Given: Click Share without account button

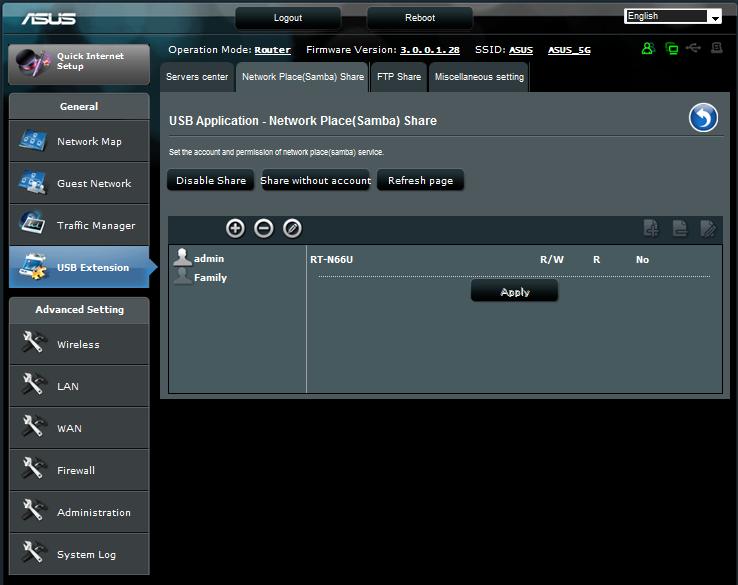Looking at the screenshot, I should pos(315,180).
